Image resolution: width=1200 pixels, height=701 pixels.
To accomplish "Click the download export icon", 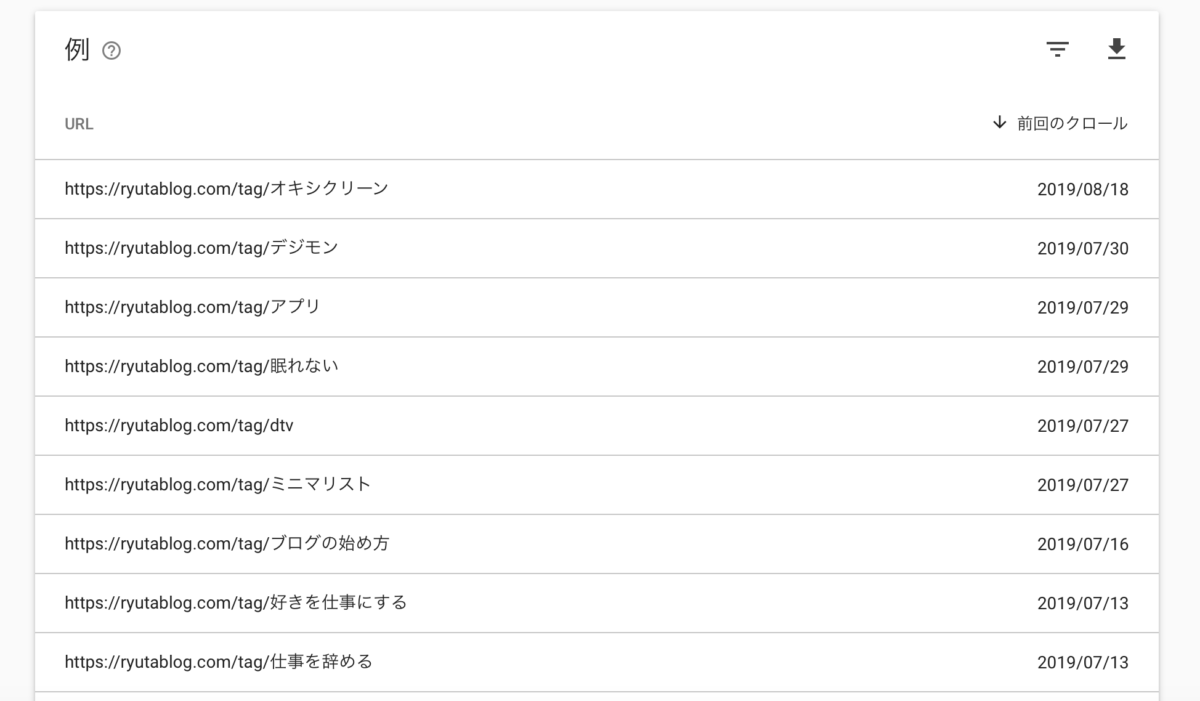I will (1117, 49).
